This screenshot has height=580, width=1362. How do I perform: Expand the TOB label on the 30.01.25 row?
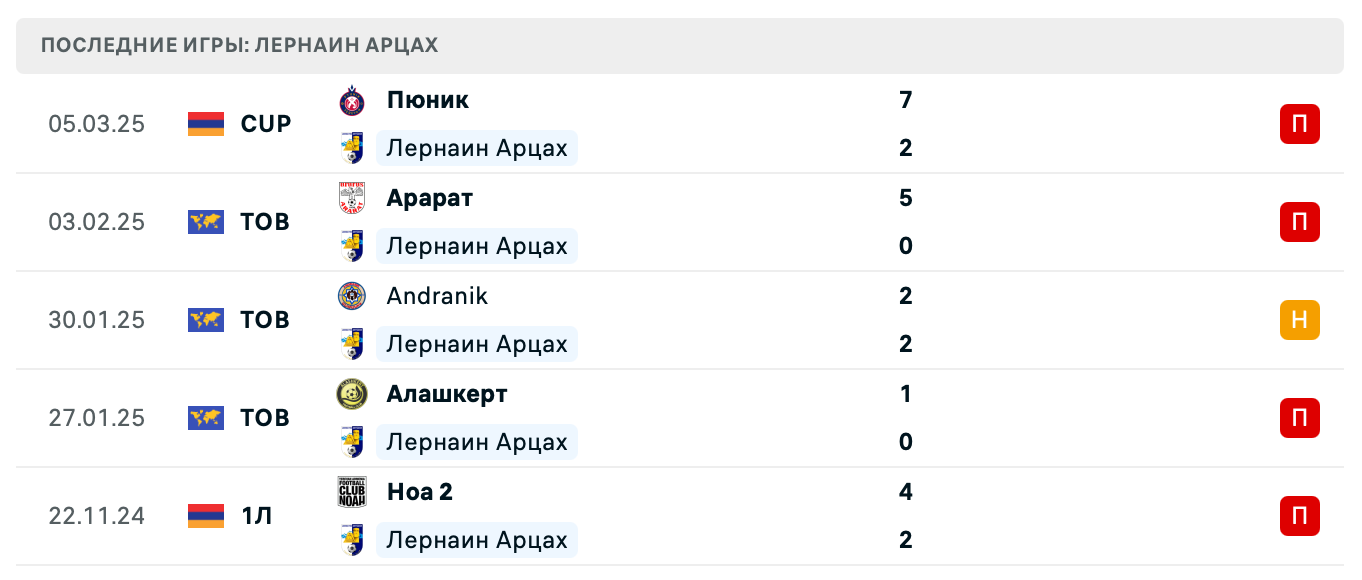pyautogui.click(x=262, y=320)
